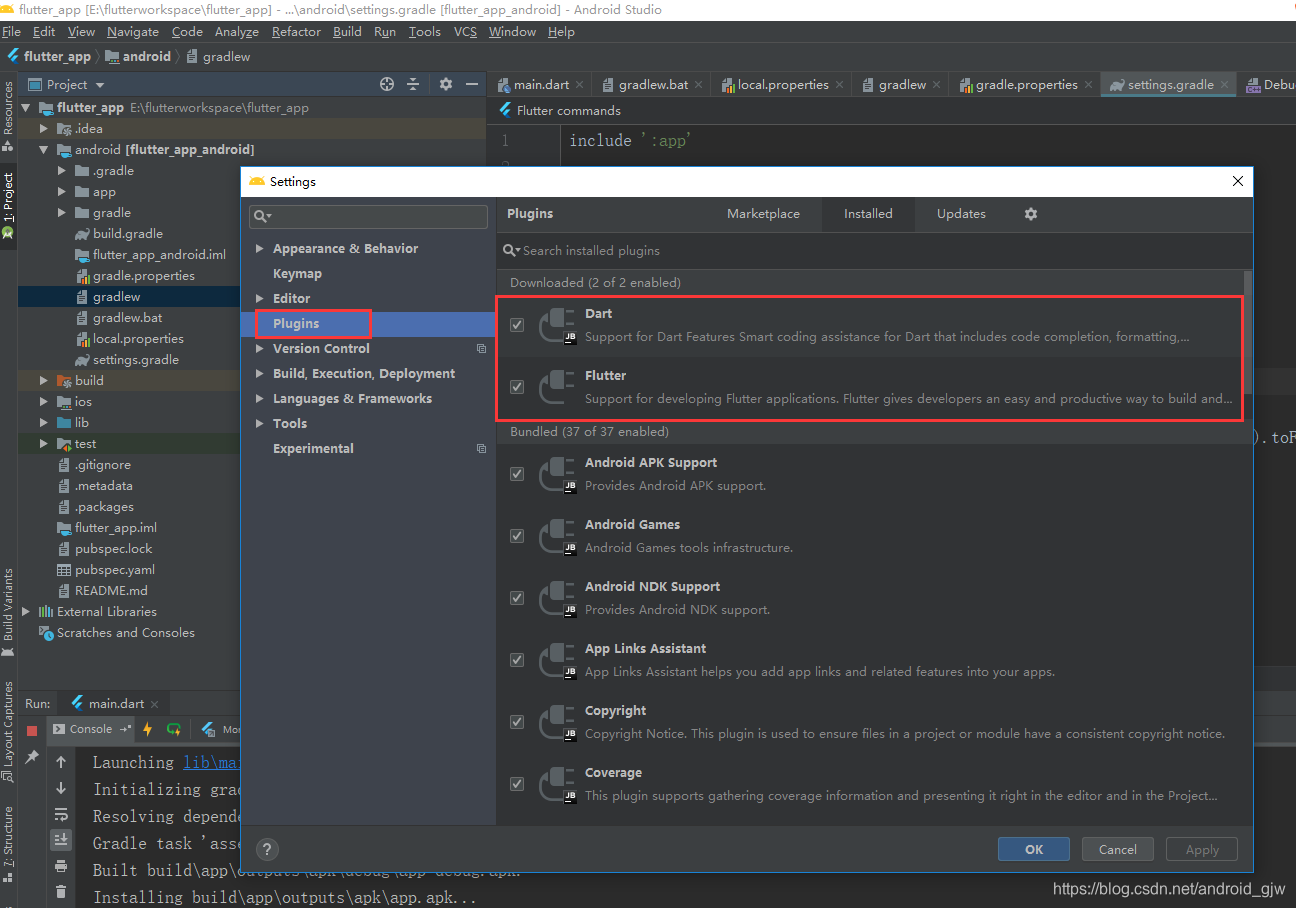Open the Marketplace tab
The image size is (1296, 908).
coord(763,214)
